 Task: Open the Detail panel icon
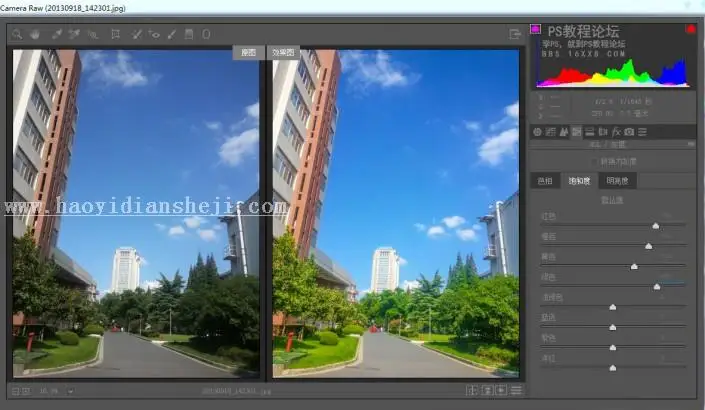click(563, 132)
